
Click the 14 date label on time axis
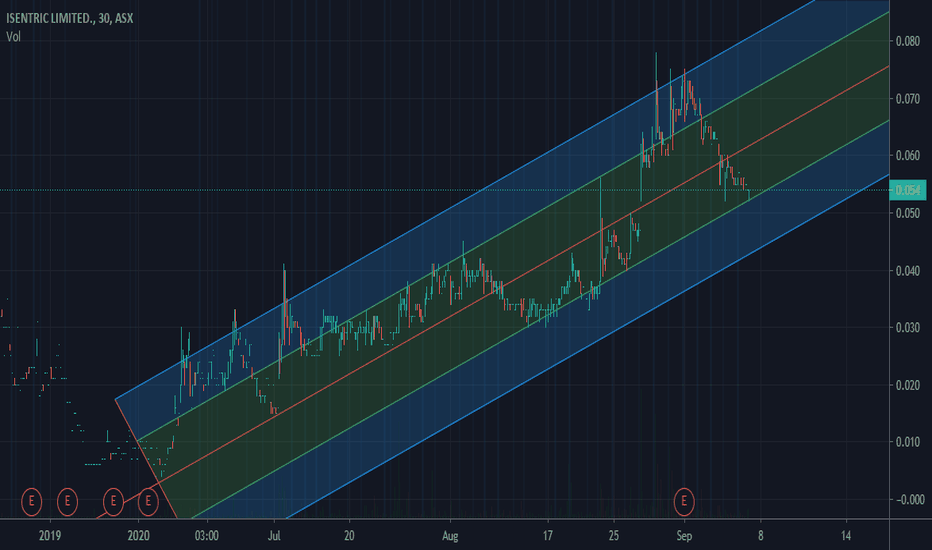click(846, 536)
